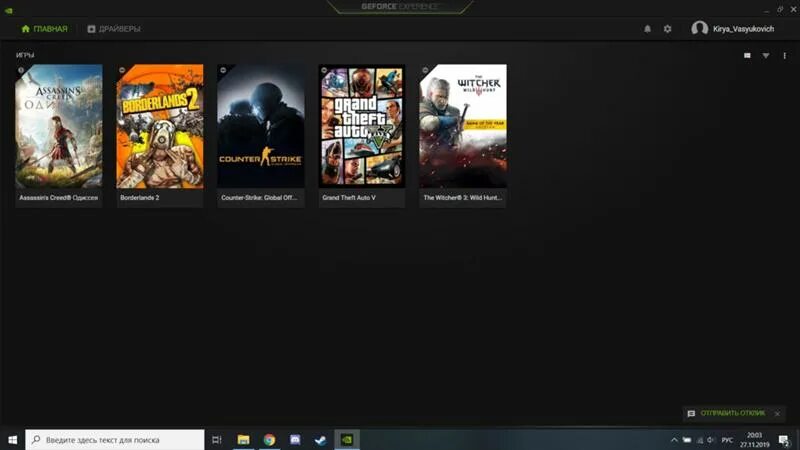Click the NVIDIA logo in title bar

click(x=9, y=10)
